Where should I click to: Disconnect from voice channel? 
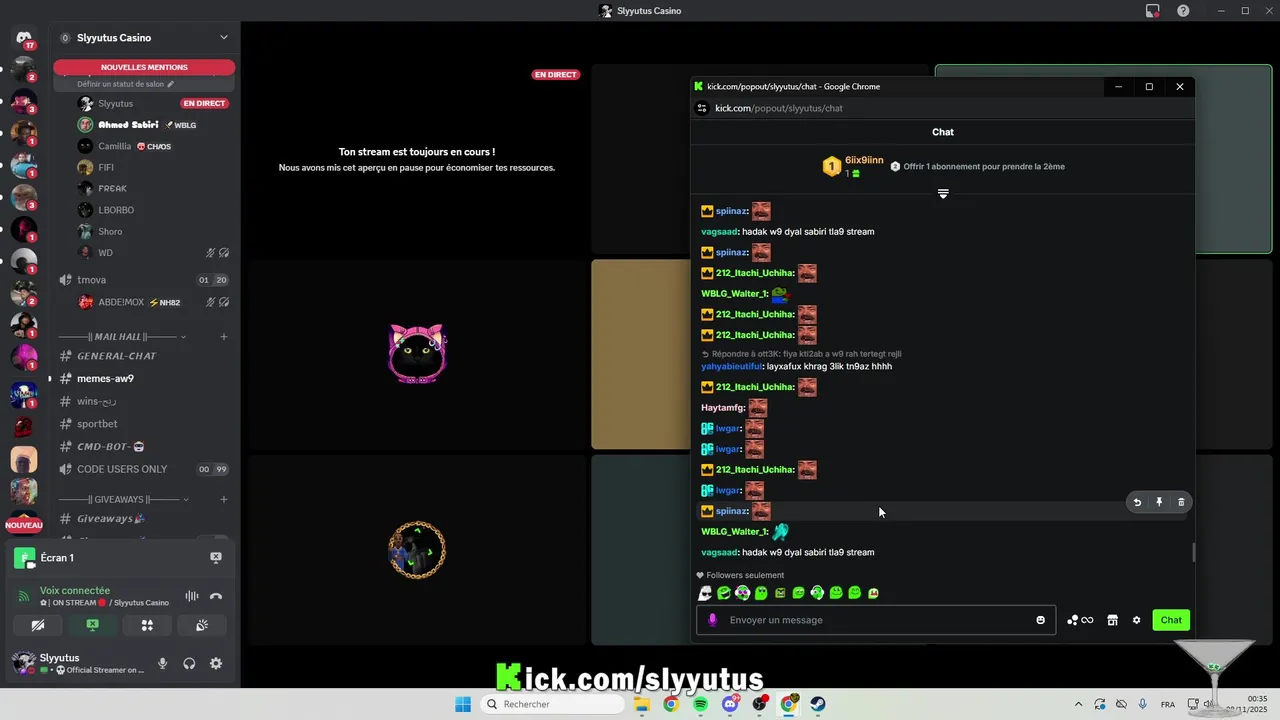coord(215,596)
